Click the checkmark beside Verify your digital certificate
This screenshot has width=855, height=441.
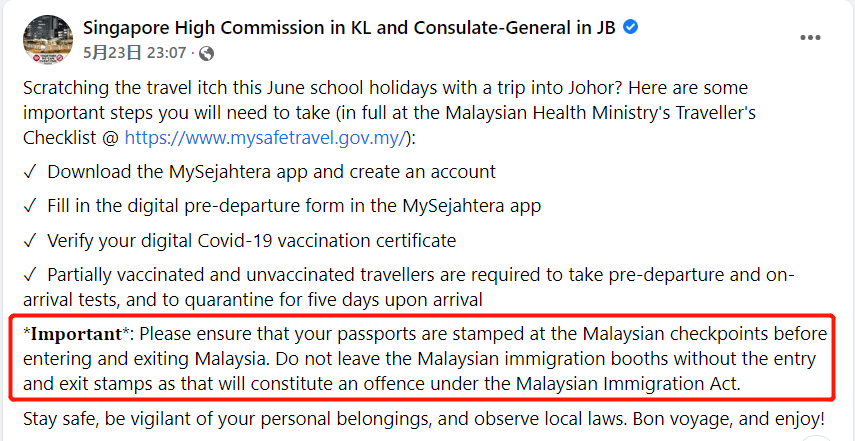click(x=30, y=240)
